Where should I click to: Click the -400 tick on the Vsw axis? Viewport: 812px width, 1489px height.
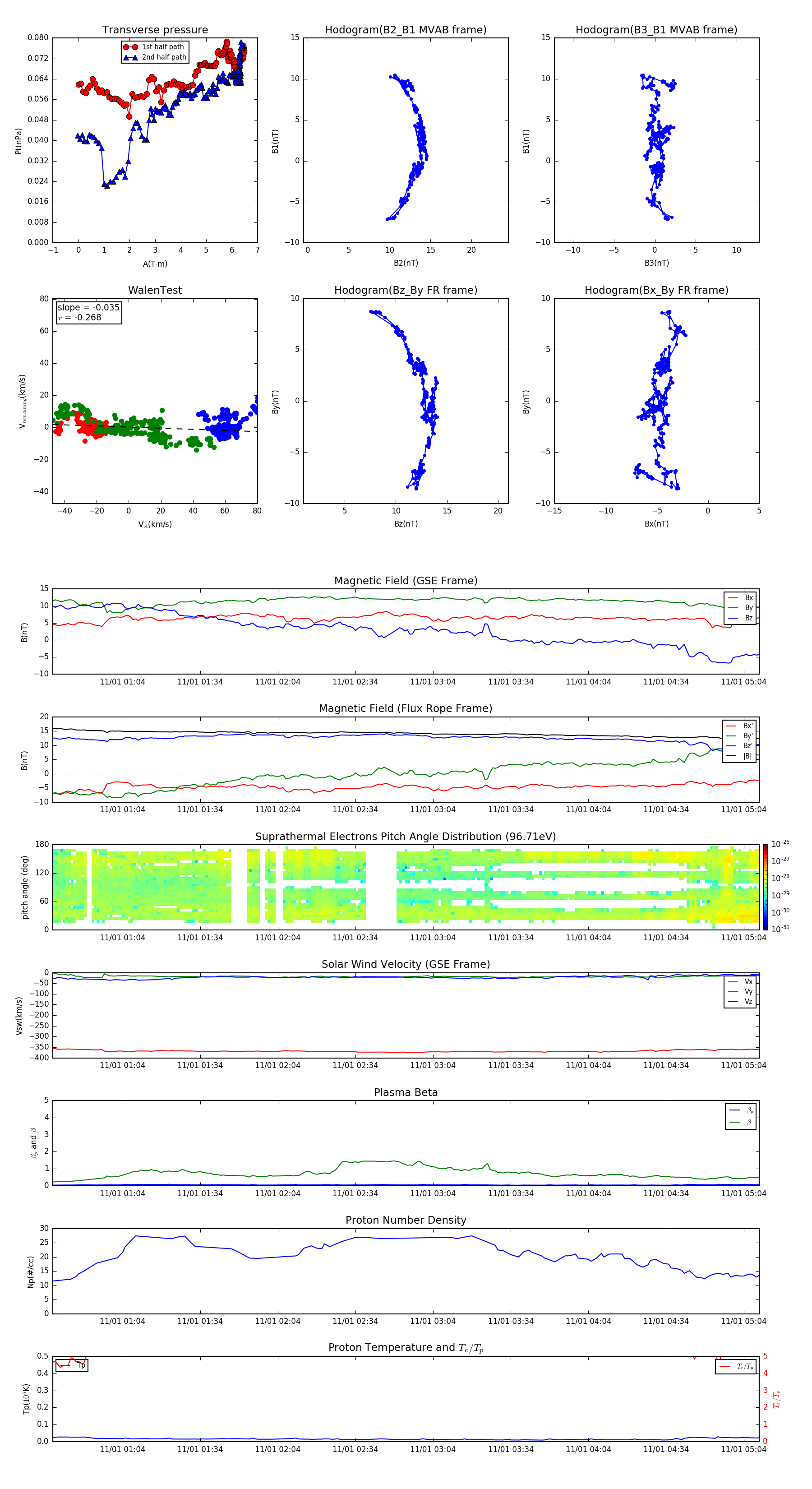point(39,1058)
